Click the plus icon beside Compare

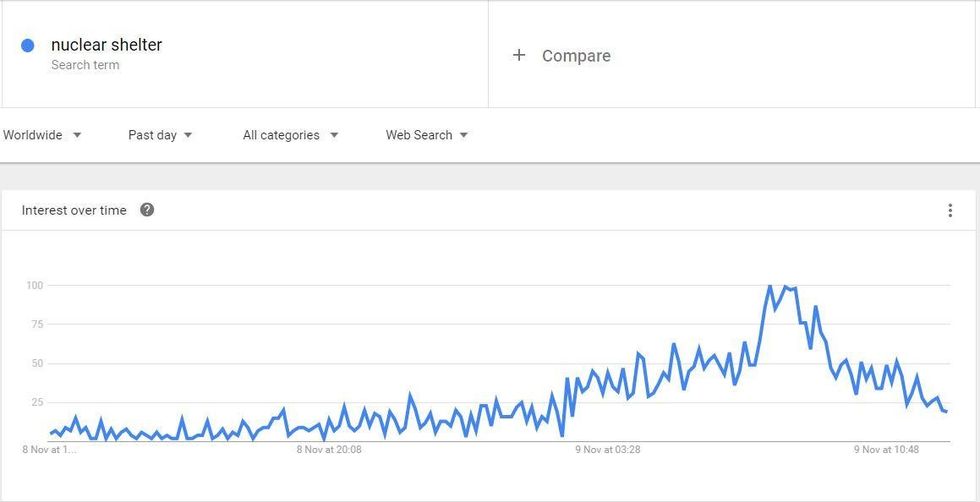point(519,56)
